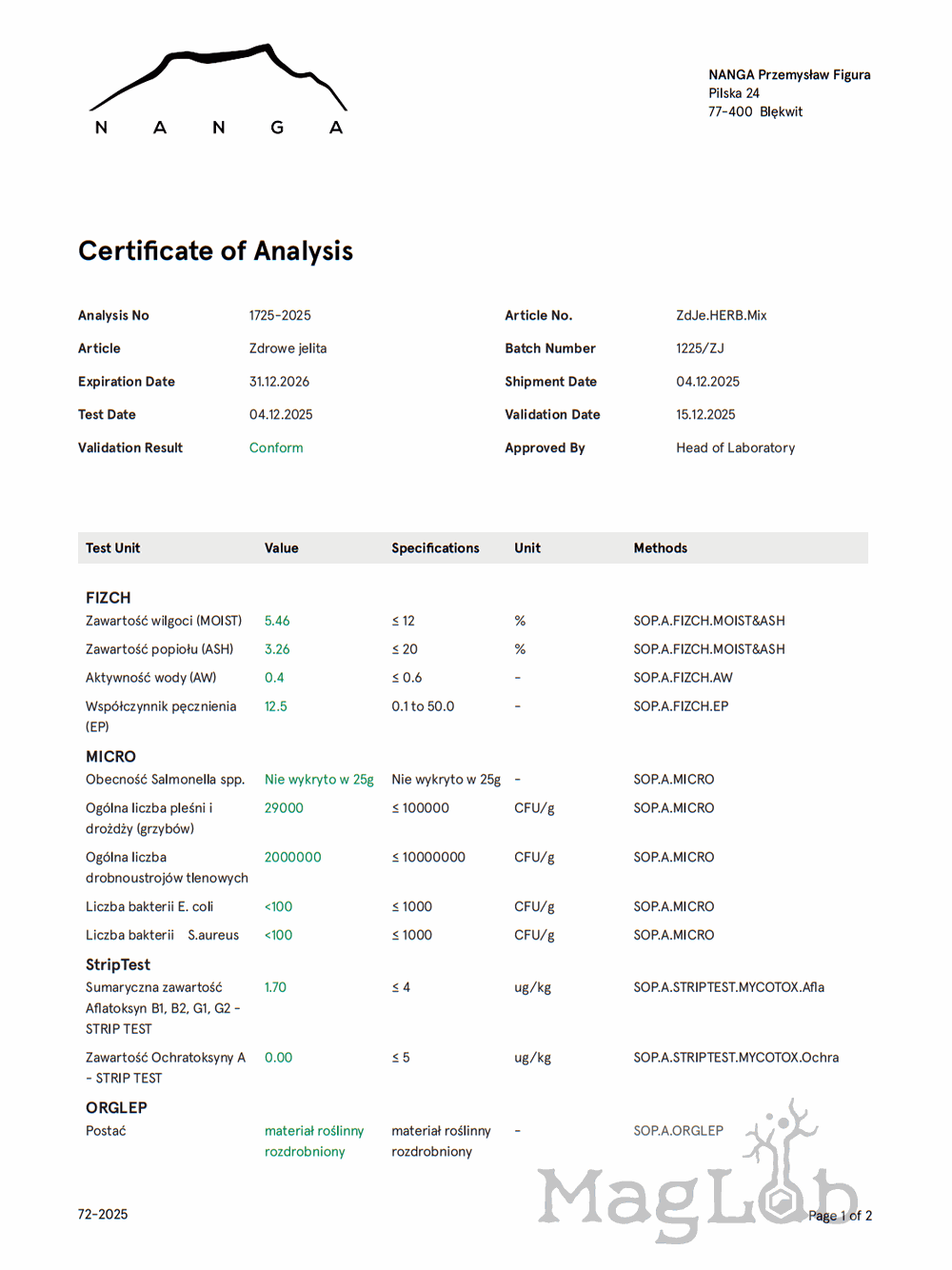
Task: Click the footer number 72-2025
Action: click(x=103, y=1214)
